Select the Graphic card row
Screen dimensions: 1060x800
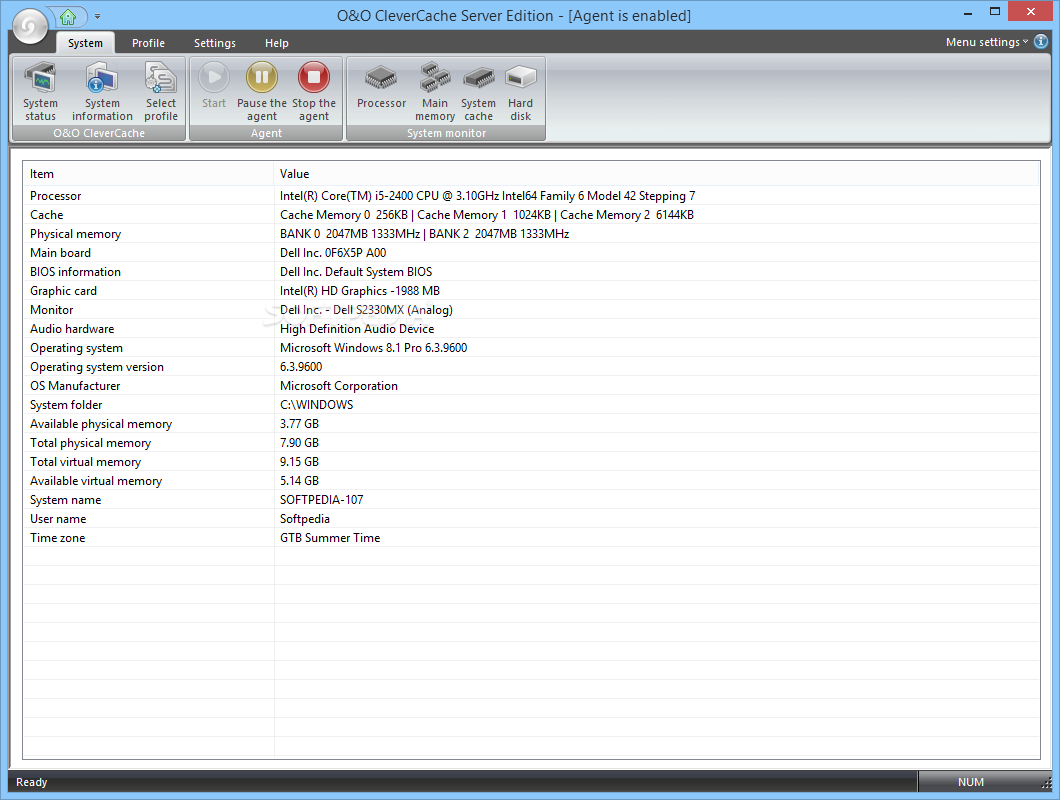click(x=531, y=290)
